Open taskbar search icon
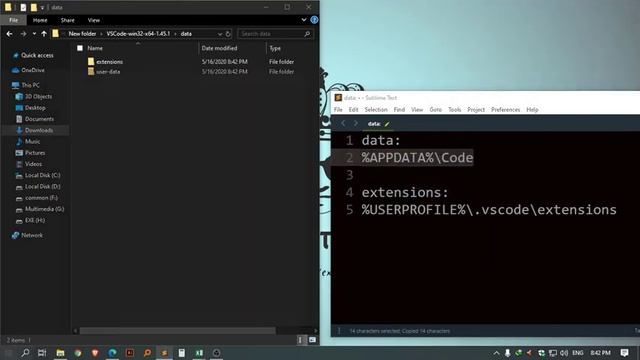This screenshot has width=640, height=360. (x=25, y=353)
